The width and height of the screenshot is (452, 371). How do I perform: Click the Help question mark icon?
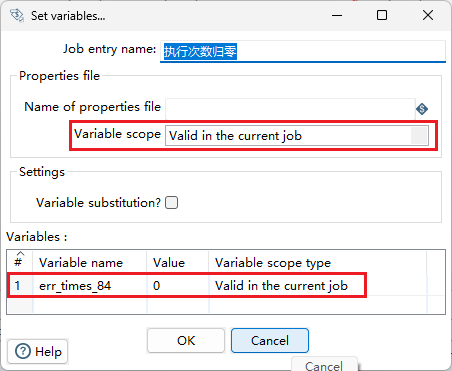click(23, 351)
